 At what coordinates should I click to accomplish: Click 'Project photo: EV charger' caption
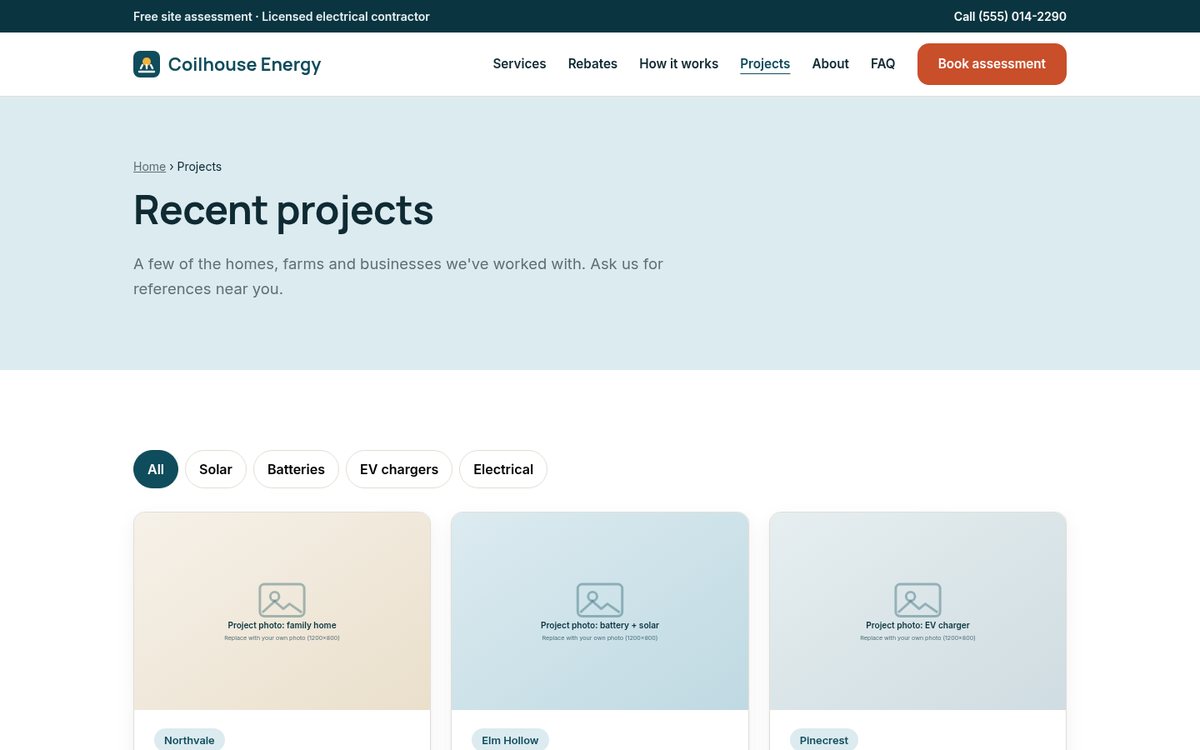coord(918,625)
